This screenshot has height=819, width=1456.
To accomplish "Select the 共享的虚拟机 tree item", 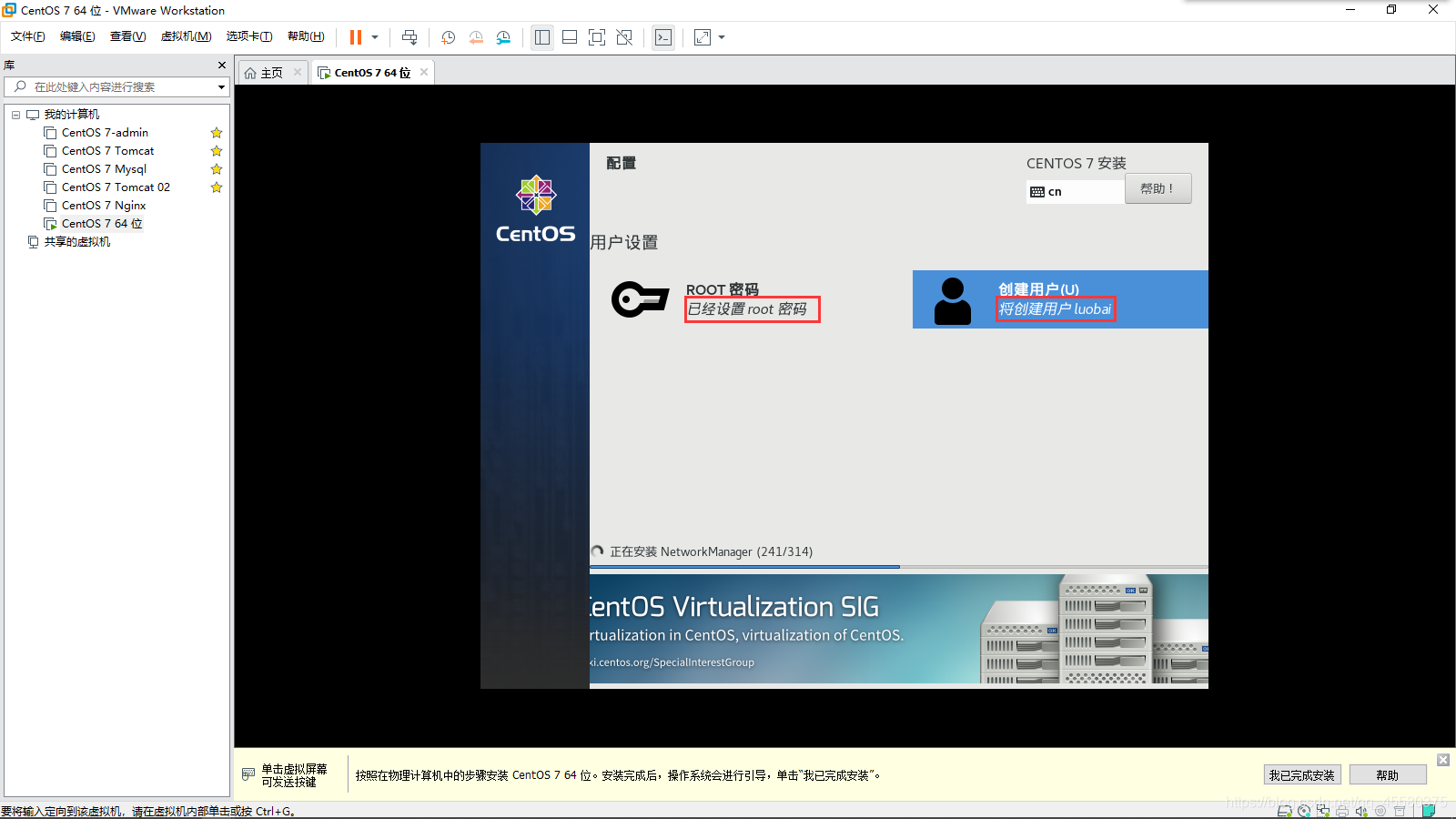I will coord(77,242).
